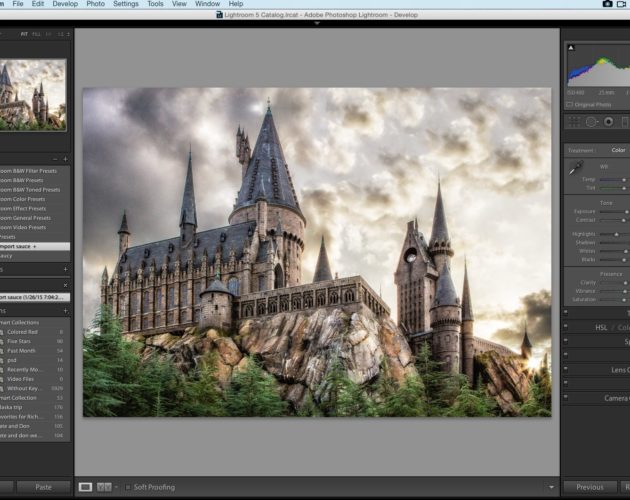Click the top panel reveal triangle

[x=317, y=24]
